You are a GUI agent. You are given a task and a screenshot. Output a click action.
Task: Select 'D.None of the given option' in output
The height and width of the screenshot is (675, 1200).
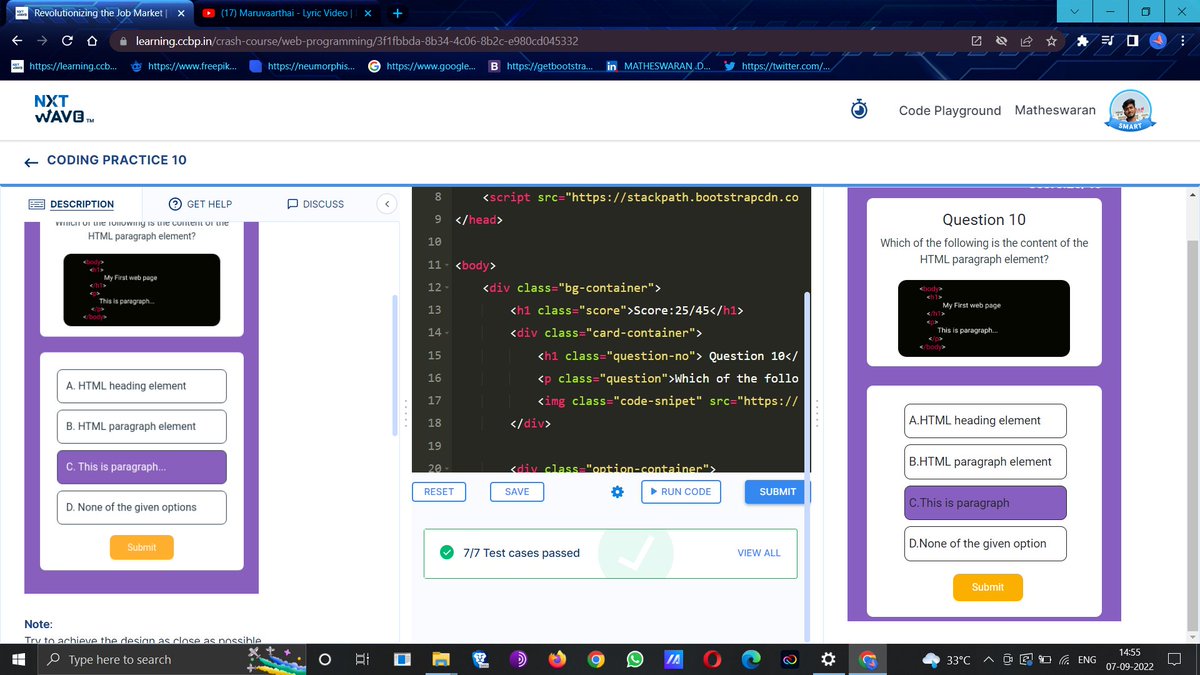coord(986,543)
